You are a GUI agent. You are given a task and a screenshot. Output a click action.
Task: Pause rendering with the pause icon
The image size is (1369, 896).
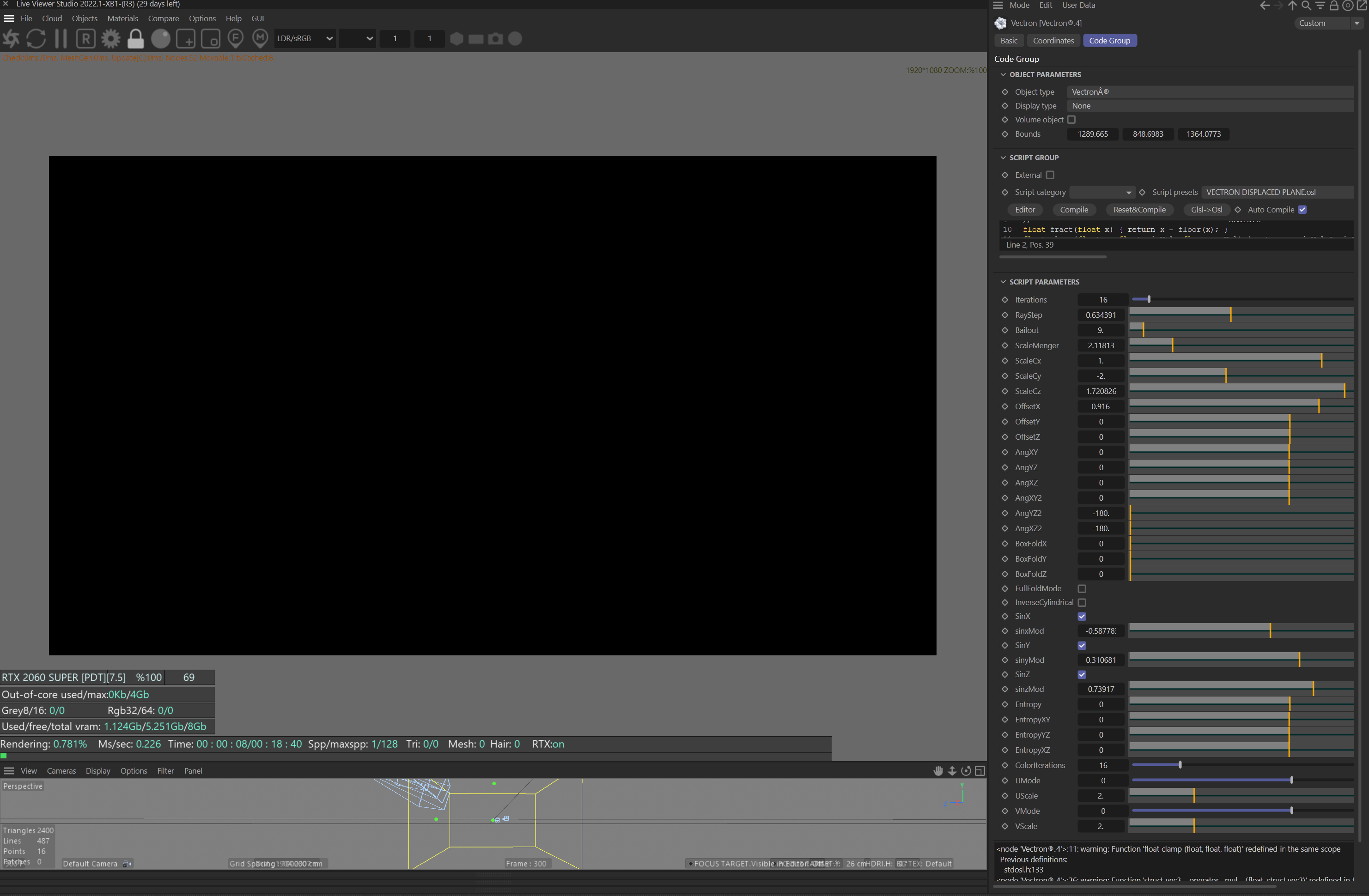click(x=61, y=38)
